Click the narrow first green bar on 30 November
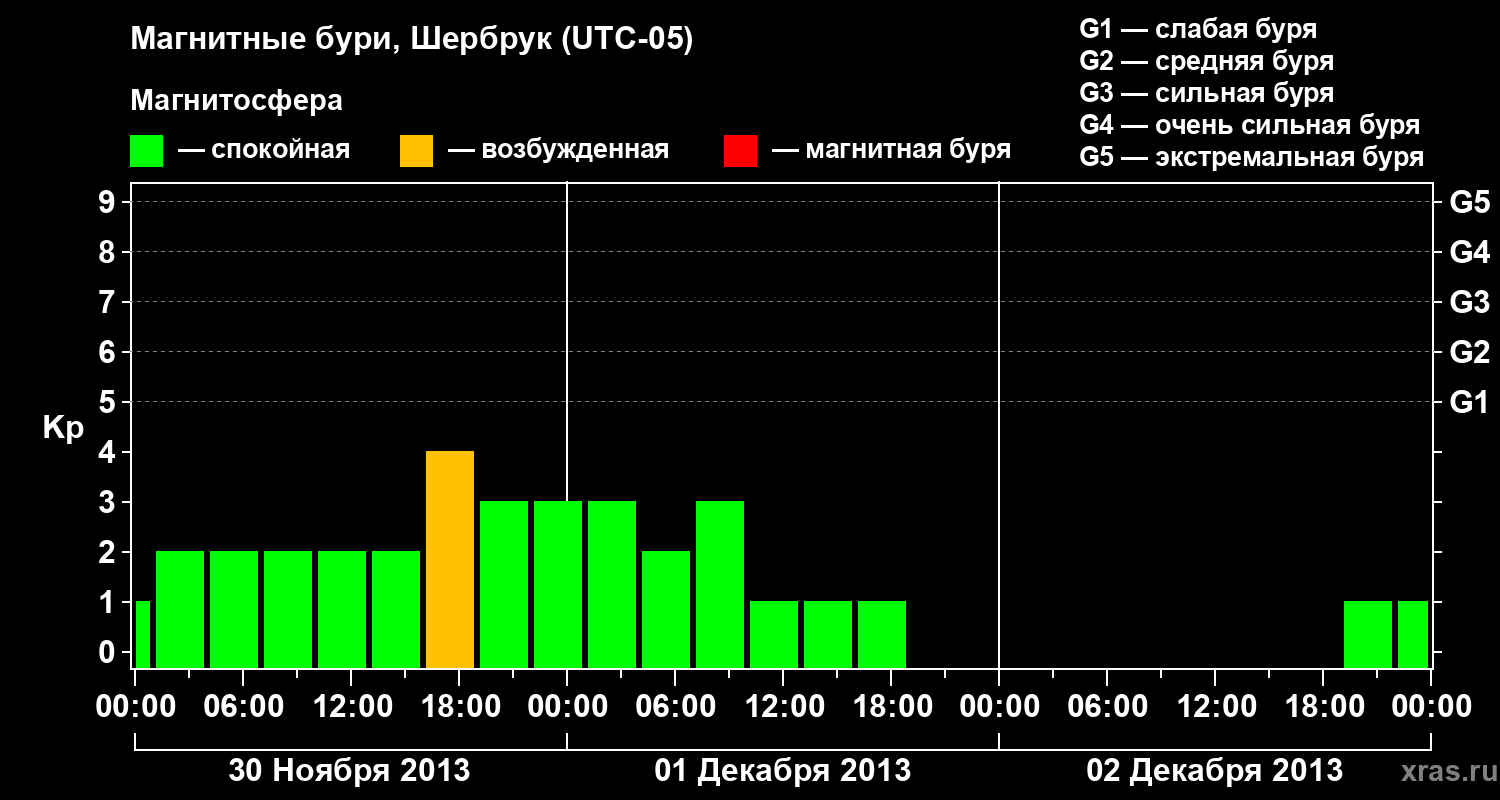The width and height of the screenshot is (1500, 800). 142,634
